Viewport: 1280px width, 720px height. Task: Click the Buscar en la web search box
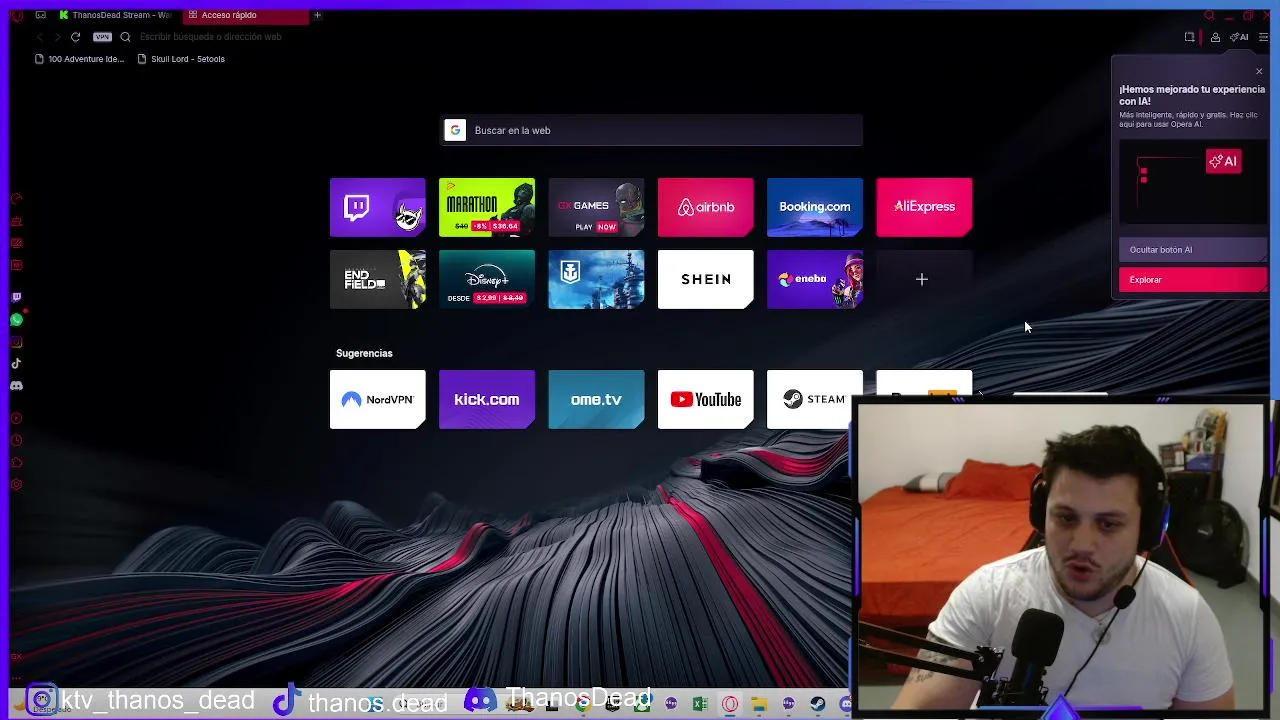[651, 130]
